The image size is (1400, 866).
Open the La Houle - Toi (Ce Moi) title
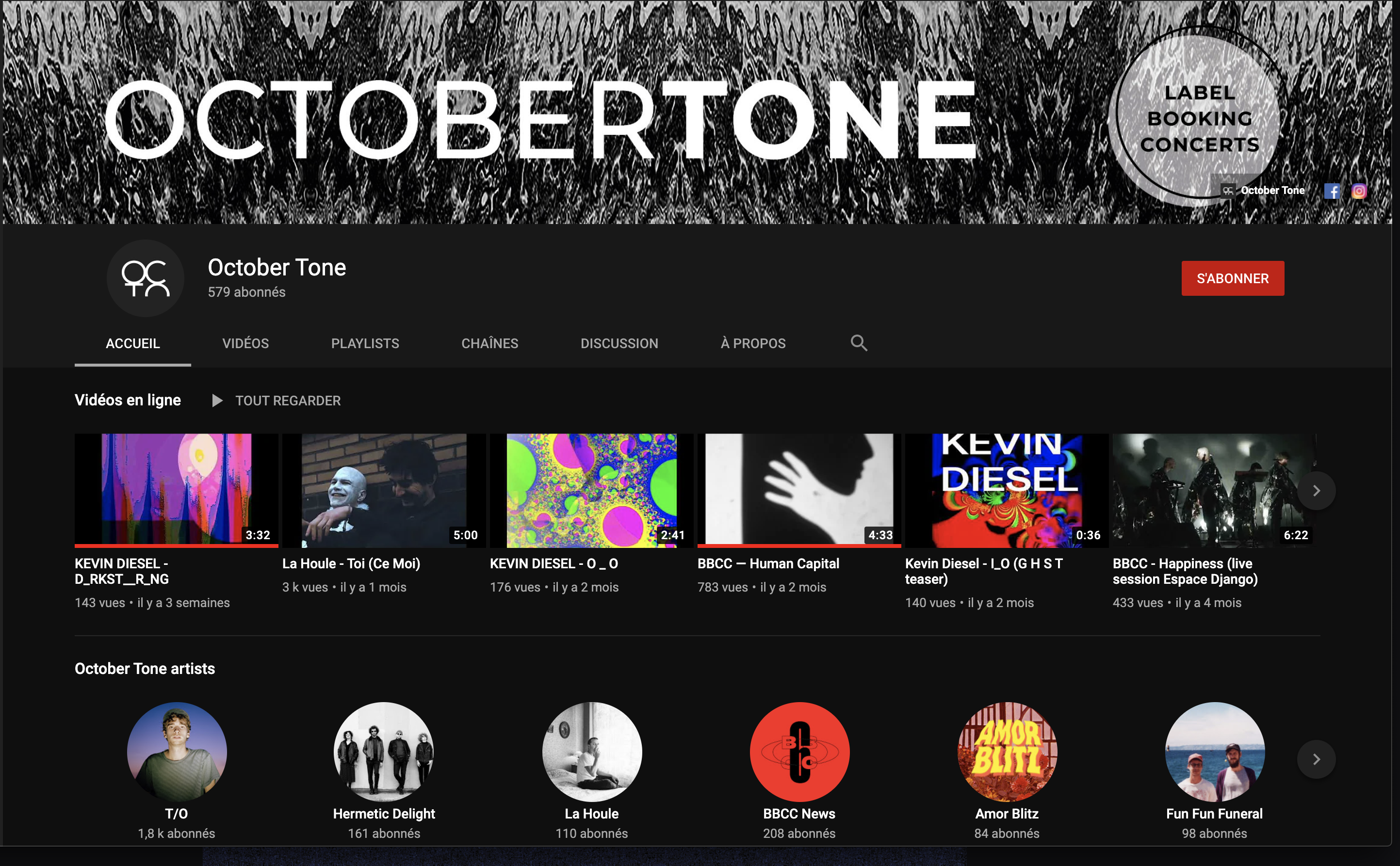click(351, 563)
